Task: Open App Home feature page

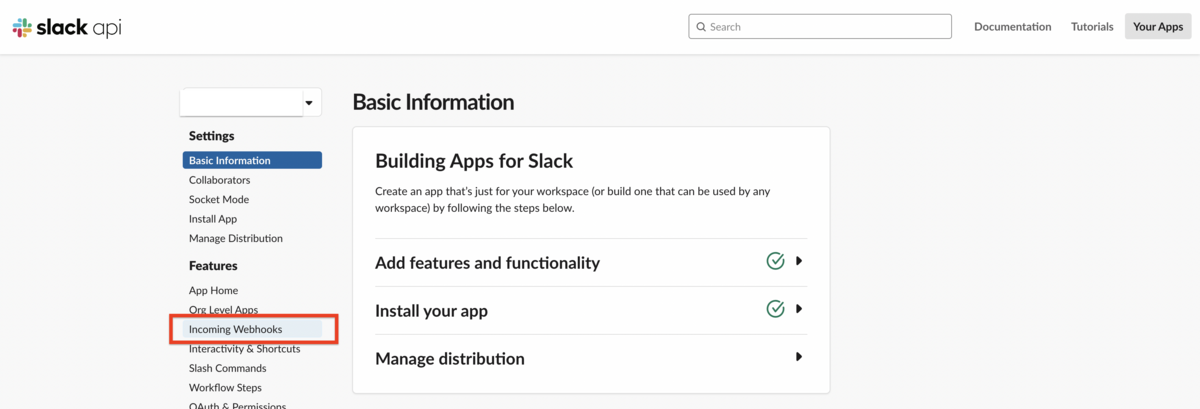Action: (214, 290)
